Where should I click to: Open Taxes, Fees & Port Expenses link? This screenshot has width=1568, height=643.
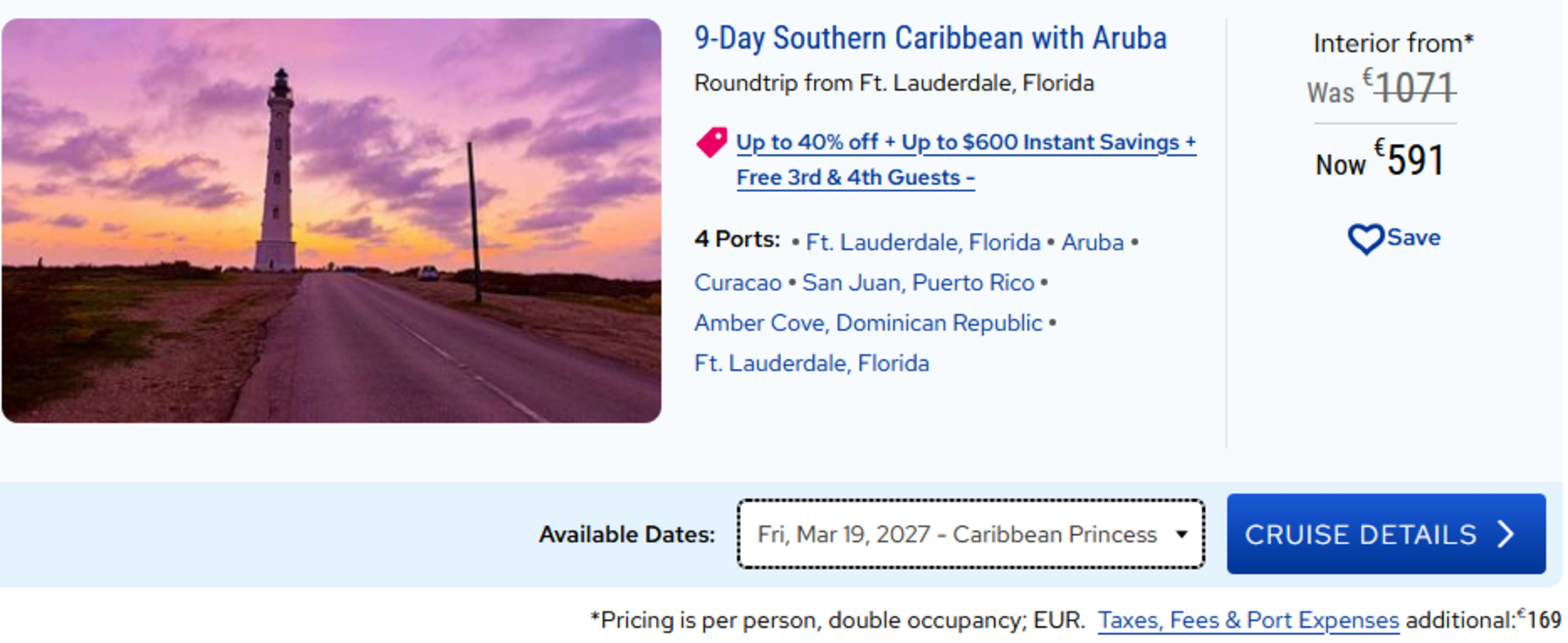tap(1248, 620)
